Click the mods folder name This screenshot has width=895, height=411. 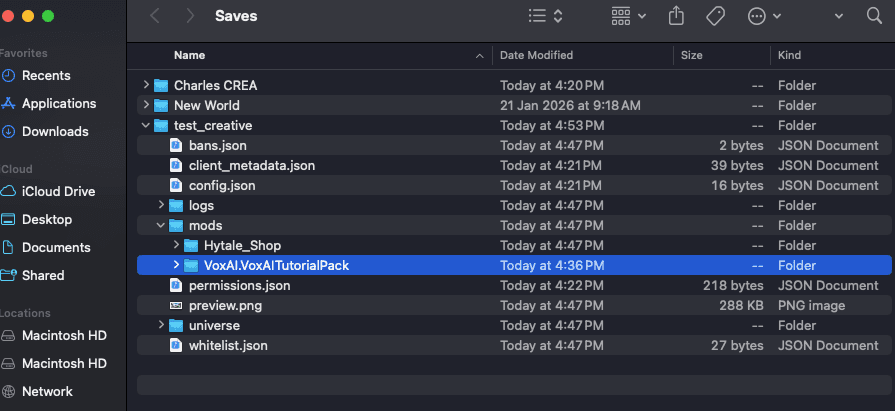tap(205, 225)
